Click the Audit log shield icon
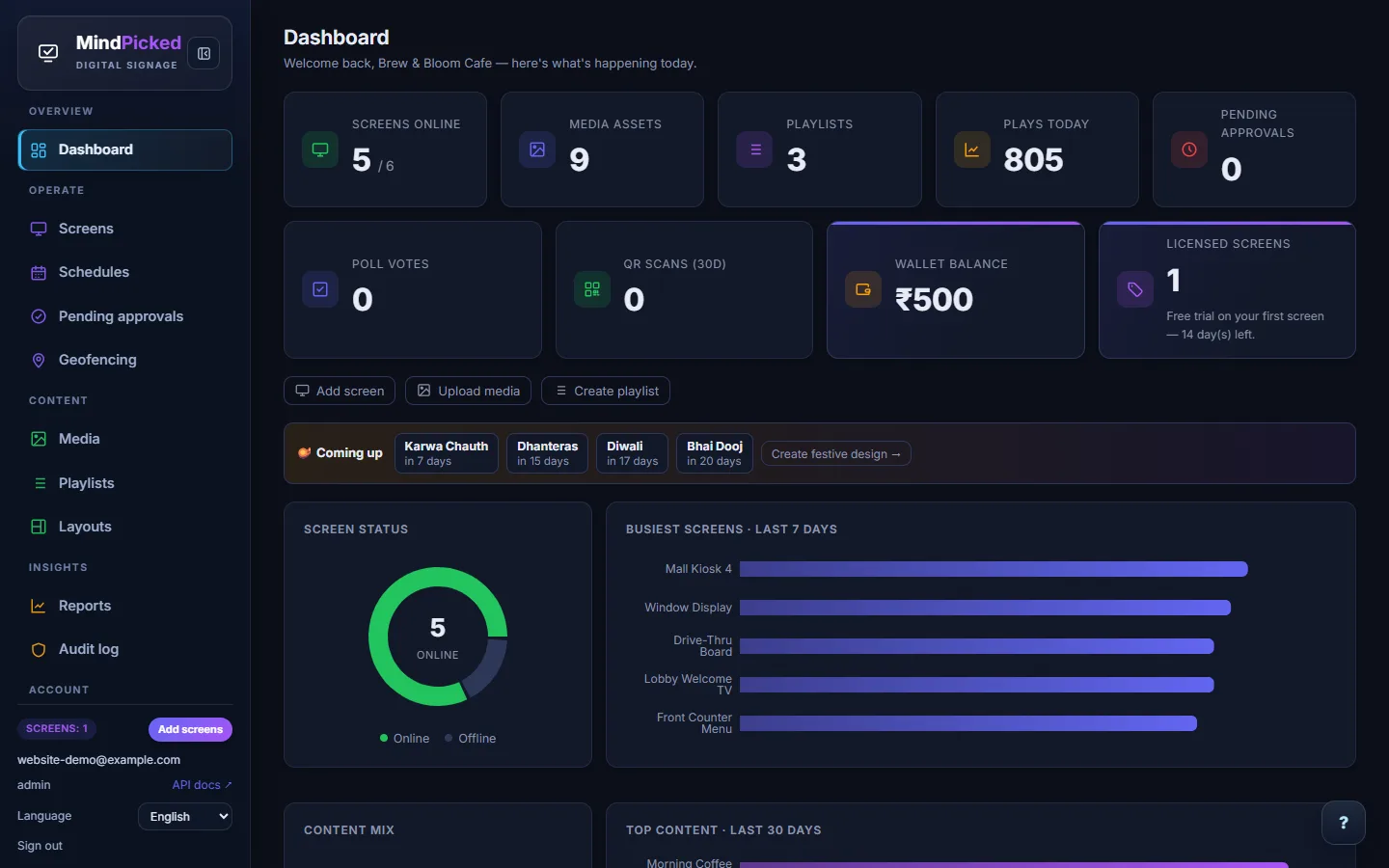 click(x=39, y=650)
